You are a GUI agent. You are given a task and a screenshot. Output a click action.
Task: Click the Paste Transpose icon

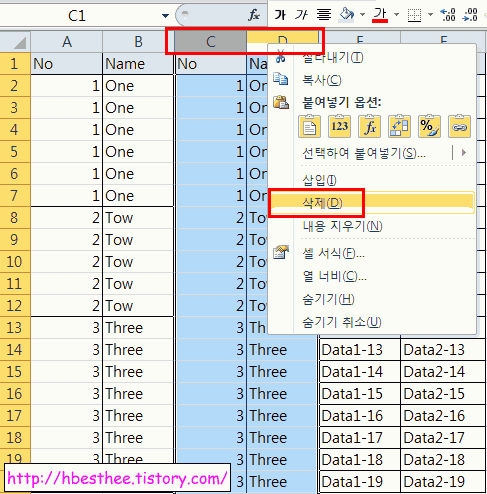(399, 126)
